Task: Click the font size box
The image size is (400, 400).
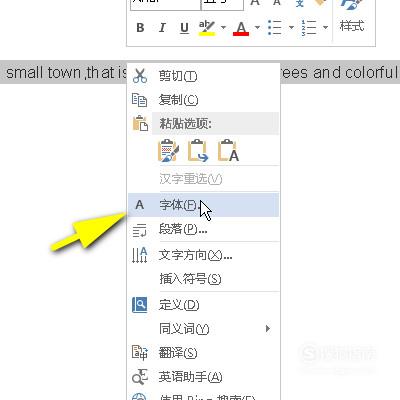Action: click(x=222, y=4)
